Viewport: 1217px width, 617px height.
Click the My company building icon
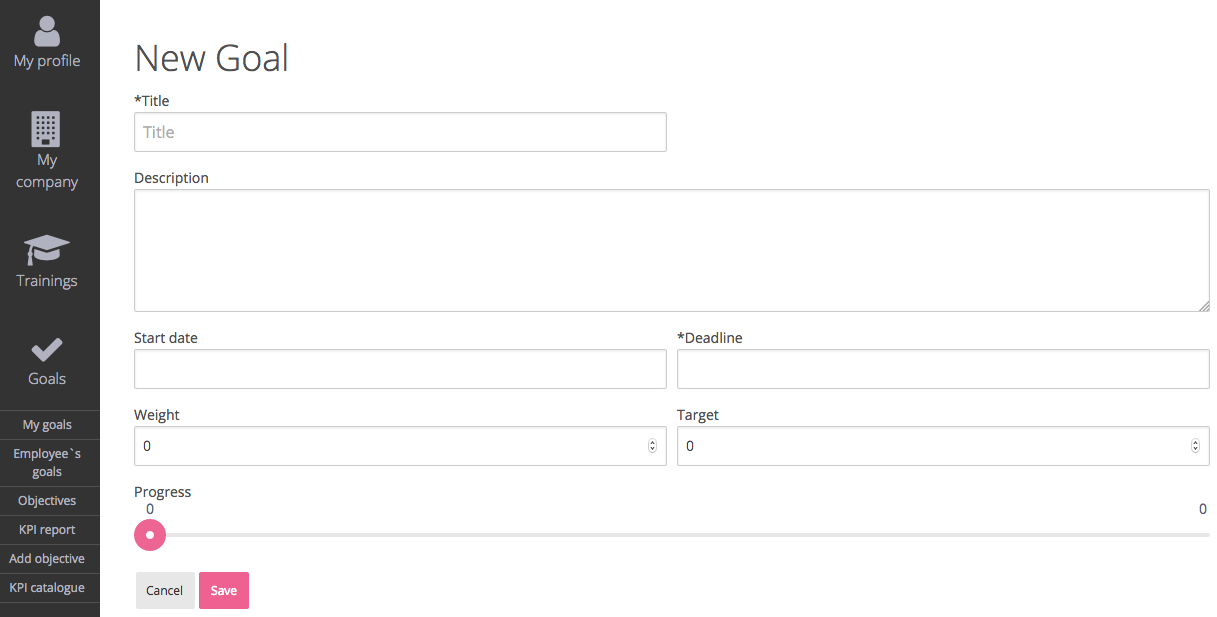point(46,129)
